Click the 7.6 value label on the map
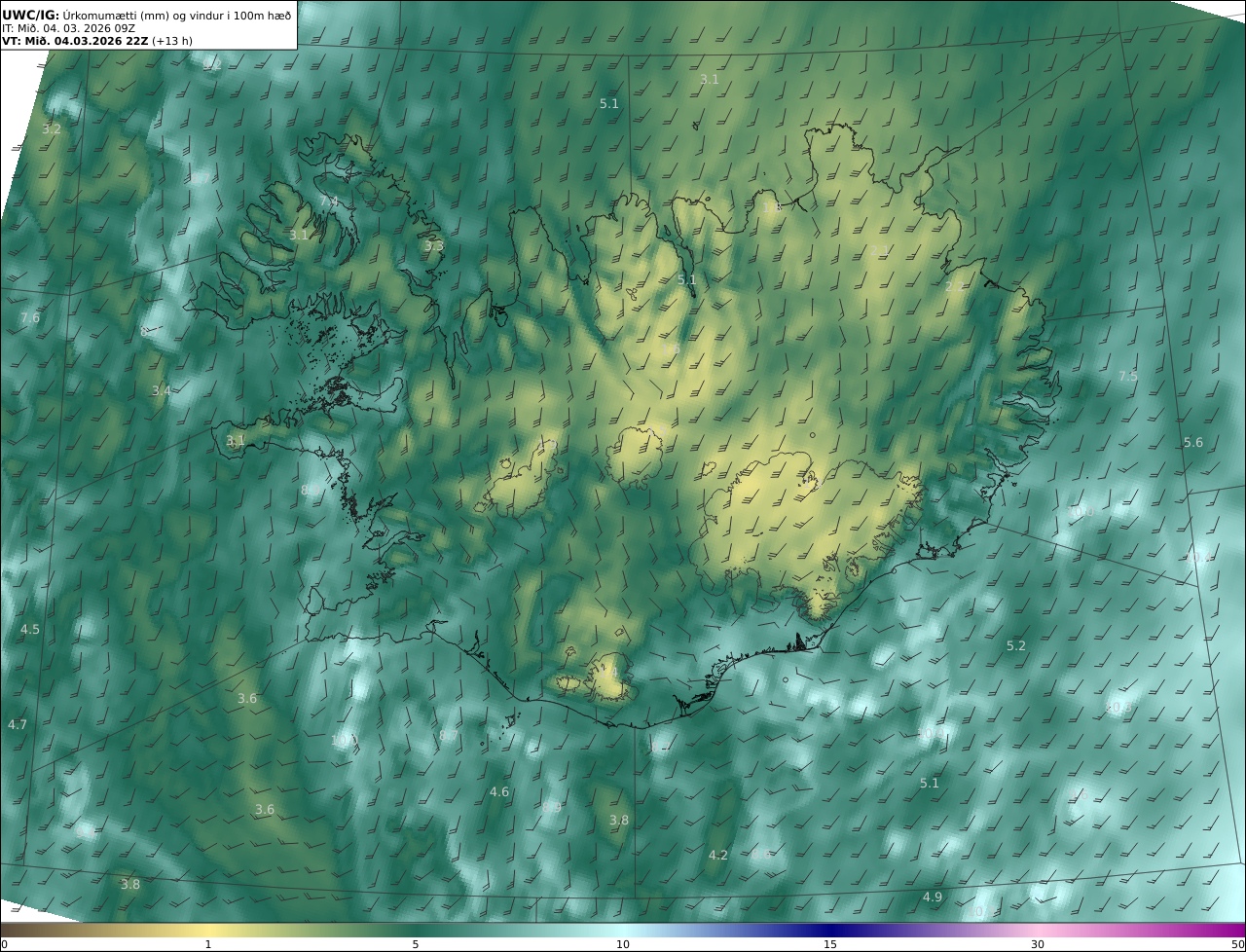1246x952 pixels. (x=30, y=317)
